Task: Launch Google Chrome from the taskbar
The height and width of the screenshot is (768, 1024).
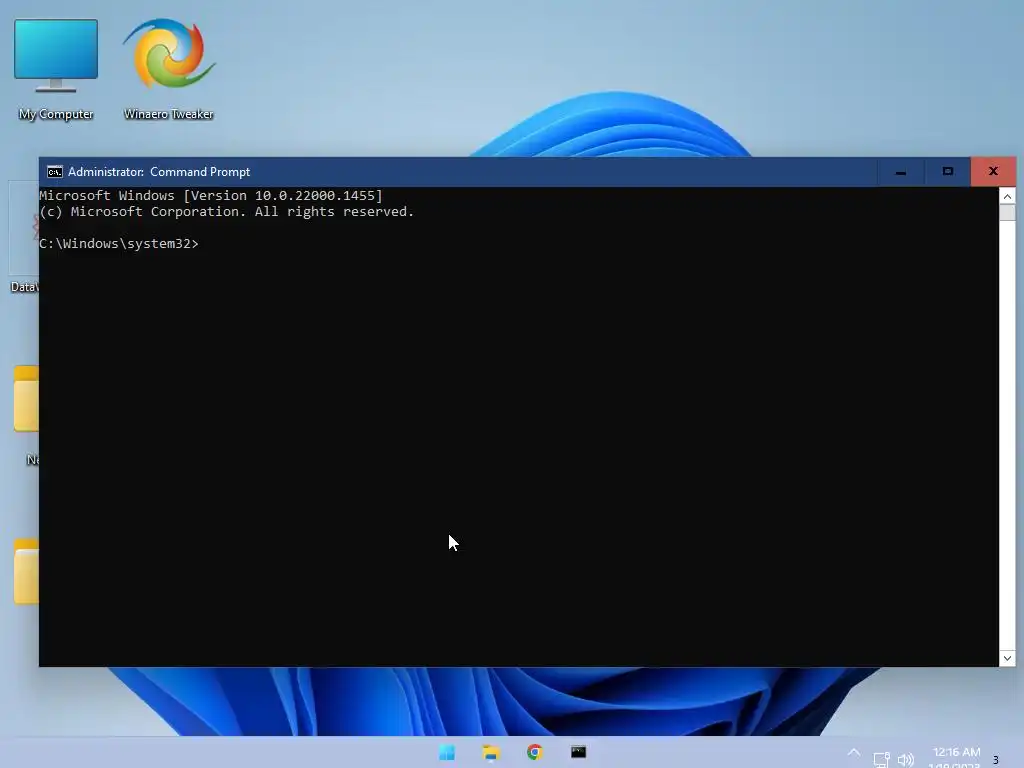Action: point(535,752)
